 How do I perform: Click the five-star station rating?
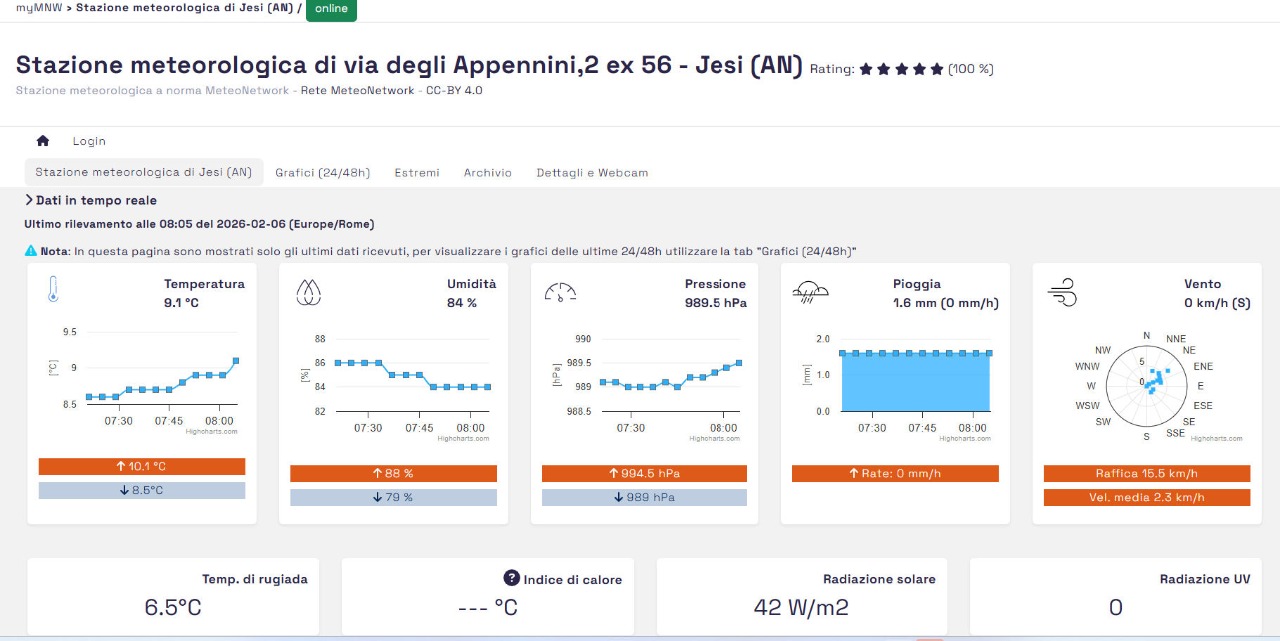(901, 69)
